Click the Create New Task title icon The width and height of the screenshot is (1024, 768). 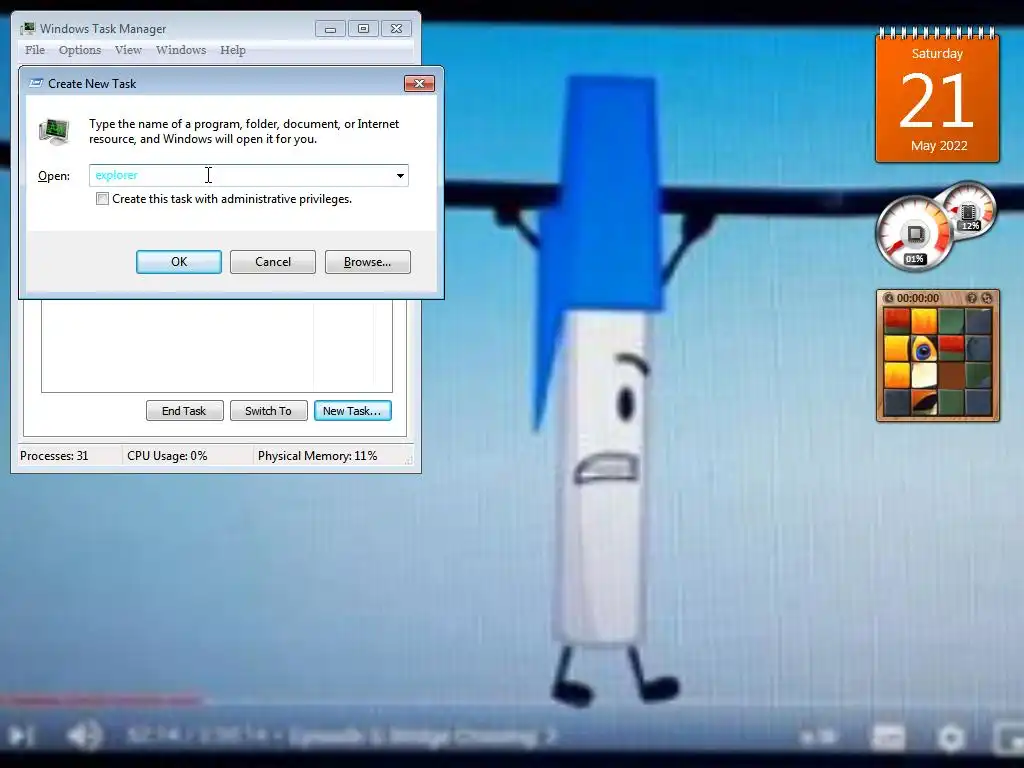click(x=36, y=84)
